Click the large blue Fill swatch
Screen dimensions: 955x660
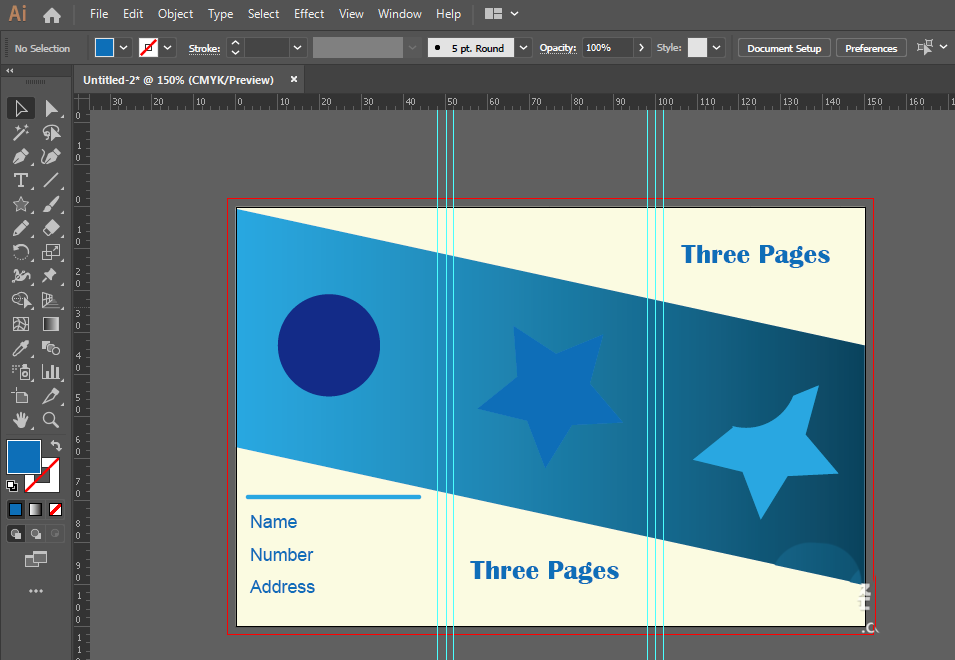tap(24, 457)
